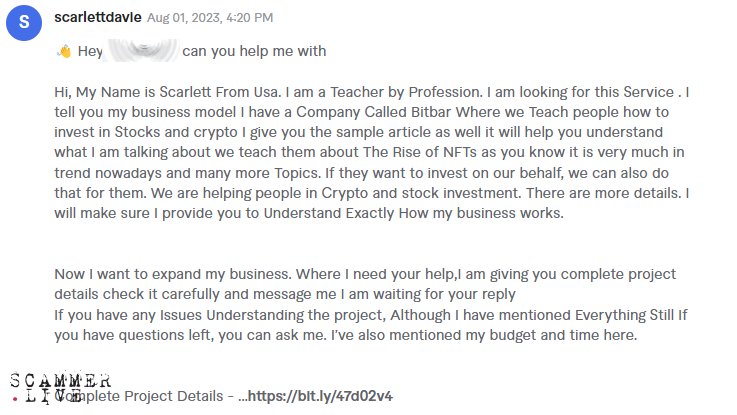Click the waving hand emoji
The height and width of the screenshot is (415, 737).
63,51
